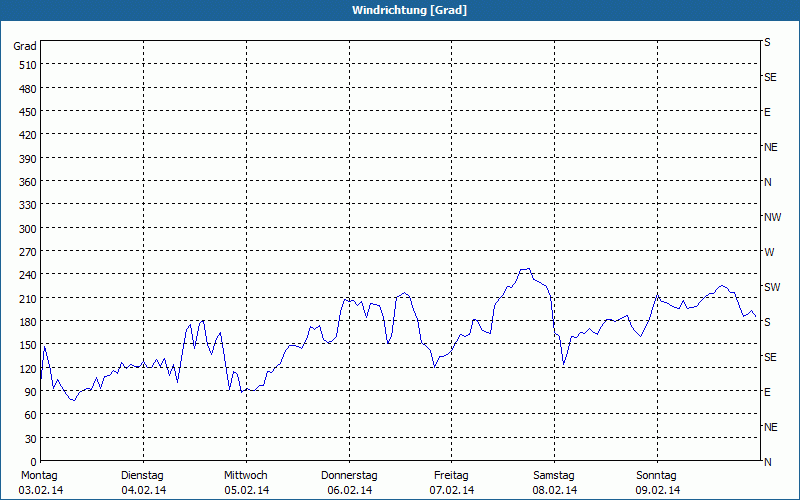Click the 30 degree axis value
The width and height of the screenshot is (800, 500).
(x=29, y=439)
